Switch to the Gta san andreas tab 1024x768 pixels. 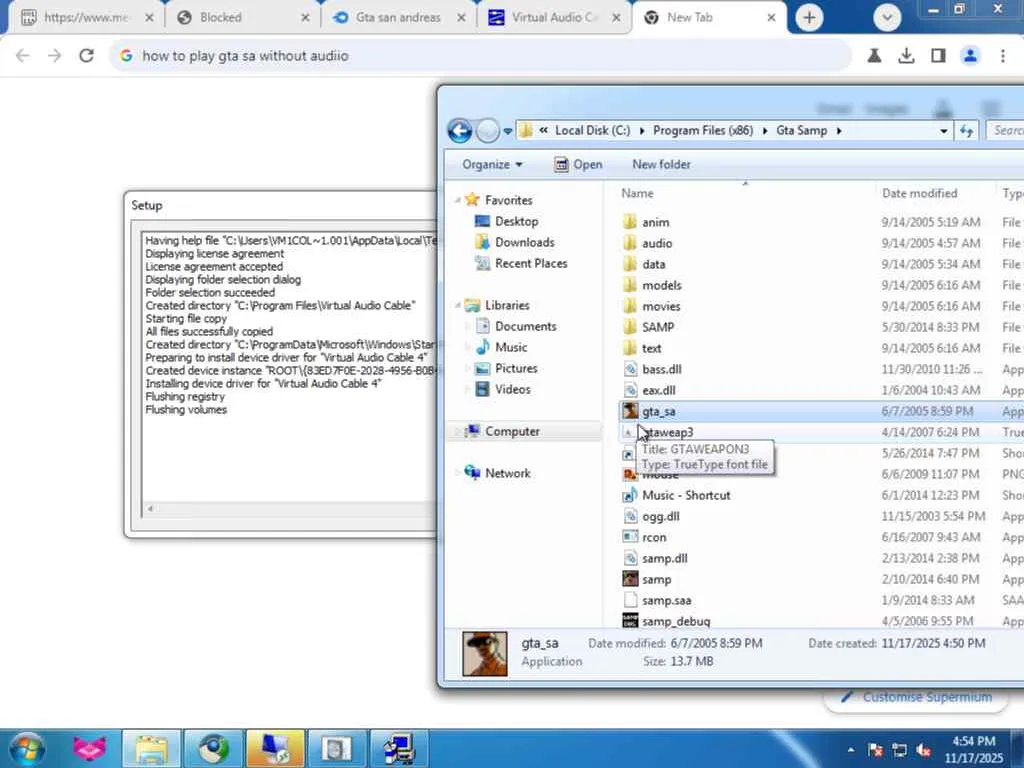point(398,18)
